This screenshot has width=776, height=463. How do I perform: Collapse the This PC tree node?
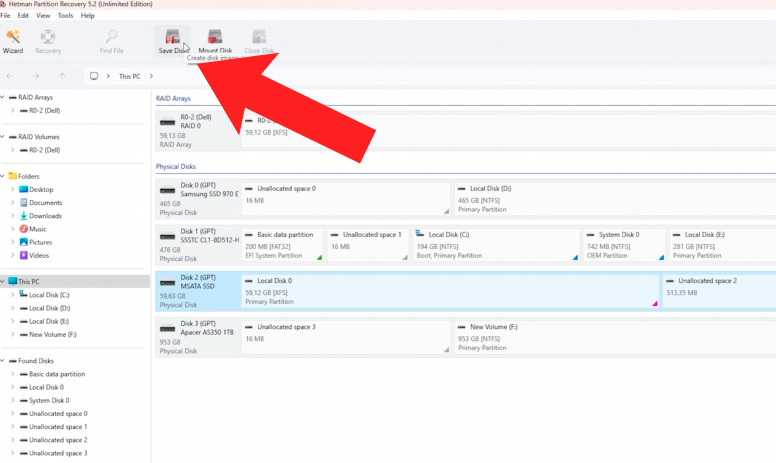click(2, 281)
